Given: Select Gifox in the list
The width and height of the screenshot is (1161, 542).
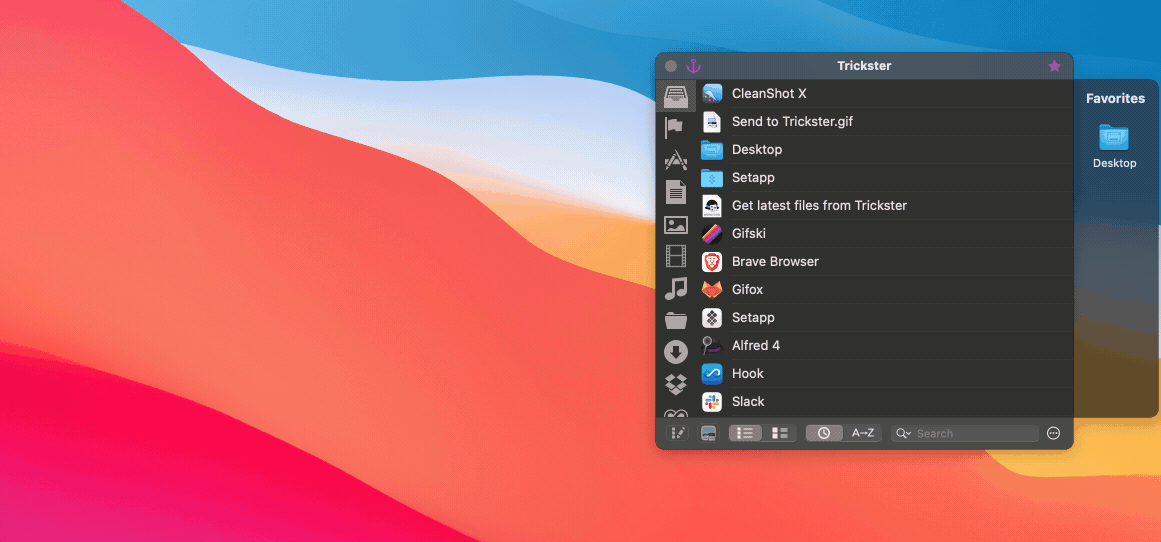Looking at the screenshot, I should (x=885, y=290).
